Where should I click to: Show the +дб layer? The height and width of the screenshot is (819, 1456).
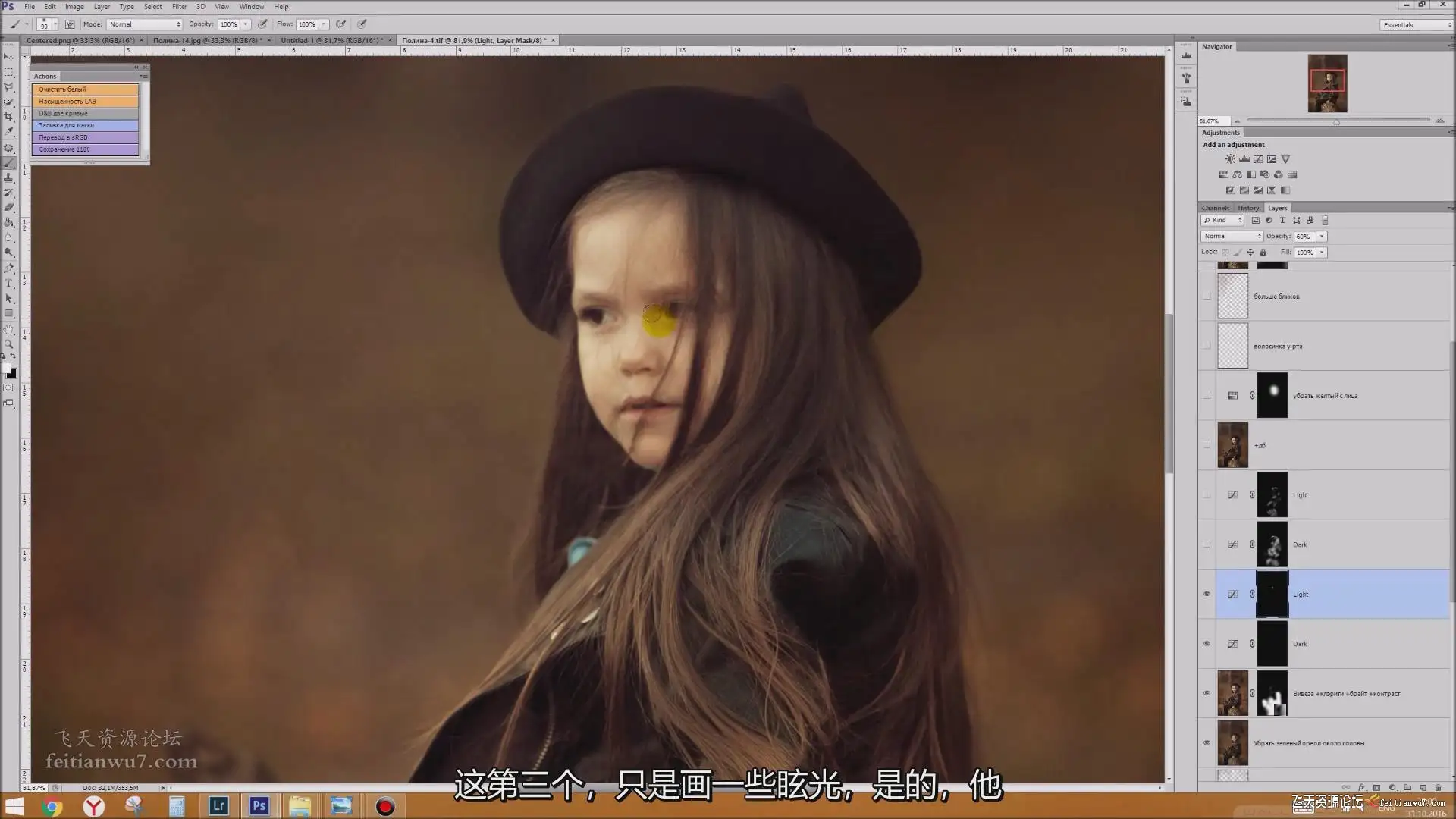pyautogui.click(x=1207, y=445)
